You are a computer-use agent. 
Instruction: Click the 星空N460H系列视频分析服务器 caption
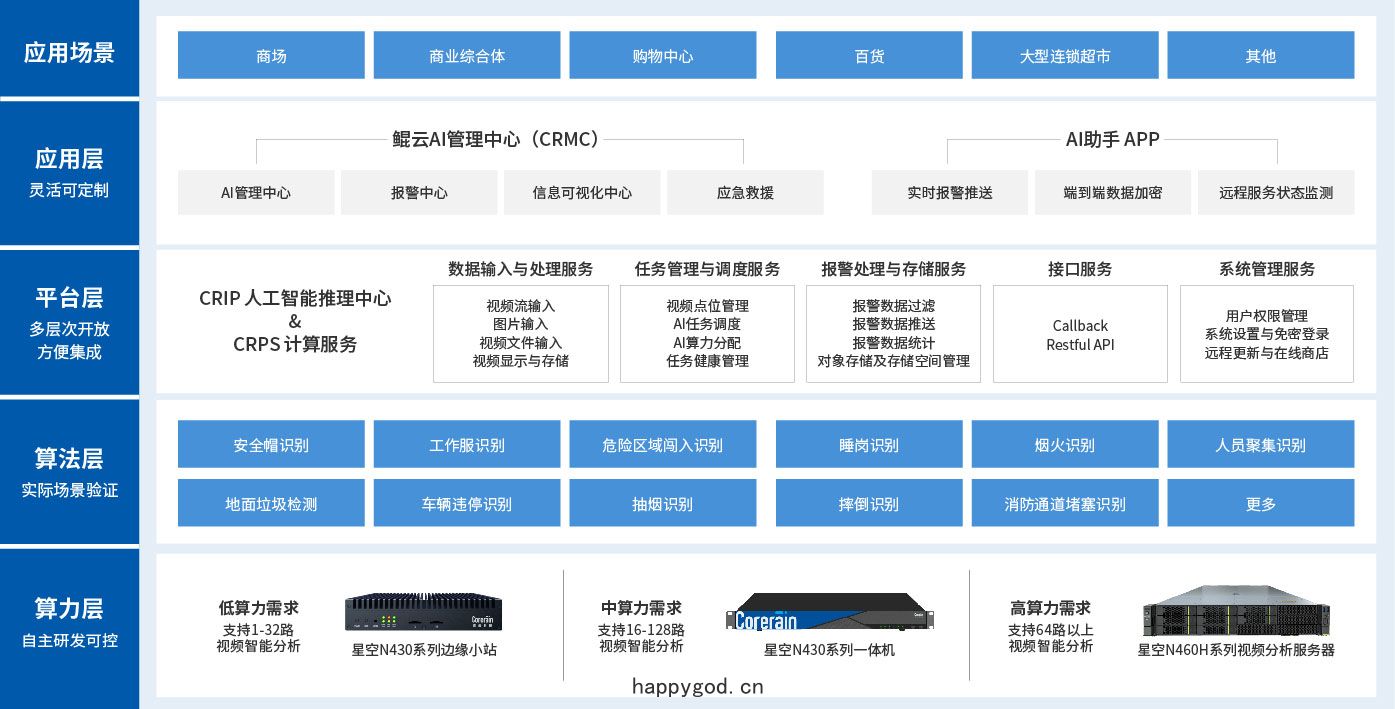(x=1236, y=650)
